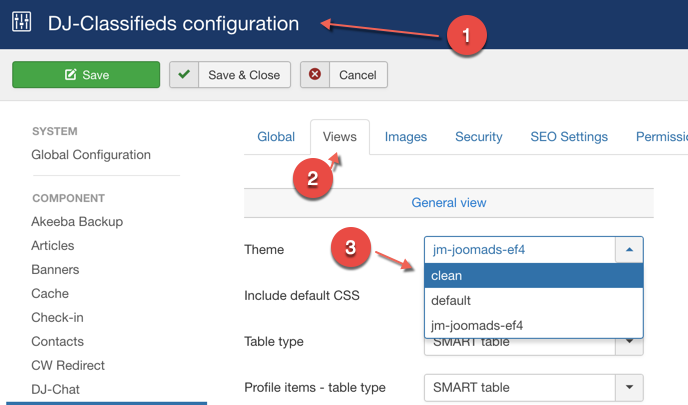Viewport: 688px width, 405px height.
Task: Choose jm-joomads-ef4 in dropdown list
Action: point(534,326)
